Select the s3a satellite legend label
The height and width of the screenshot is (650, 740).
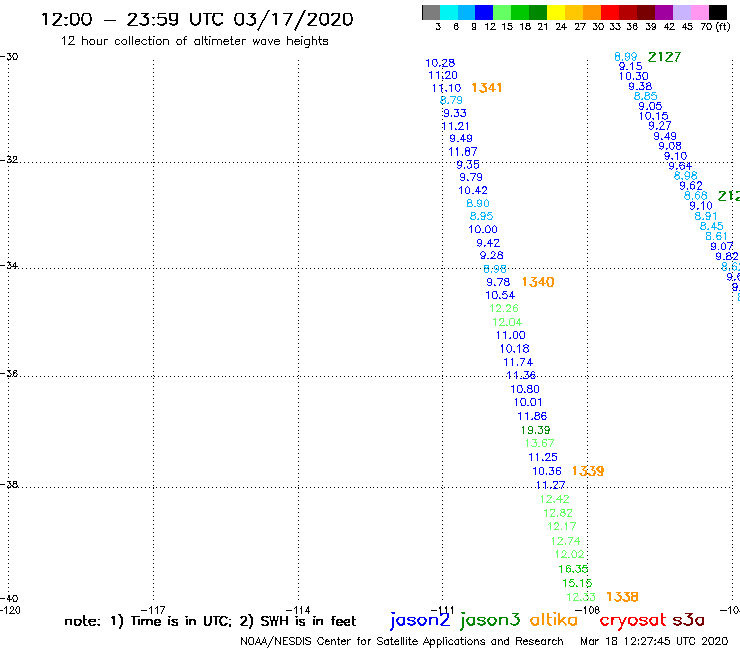(688, 620)
